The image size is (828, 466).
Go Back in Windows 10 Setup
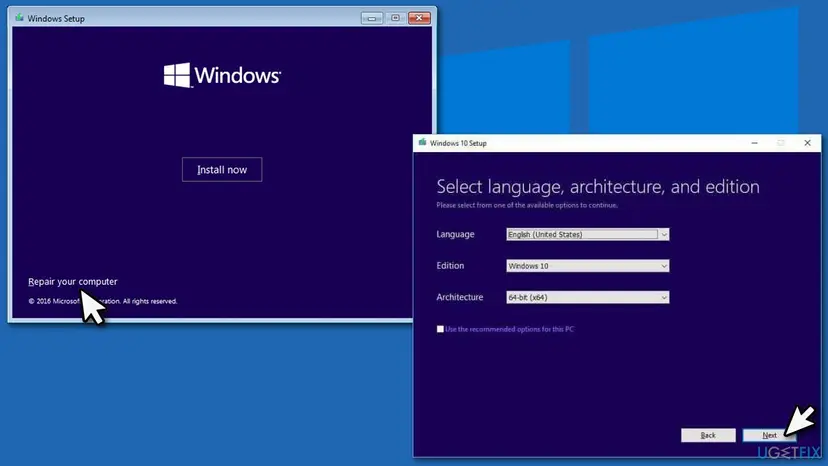(x=708, y=435)
